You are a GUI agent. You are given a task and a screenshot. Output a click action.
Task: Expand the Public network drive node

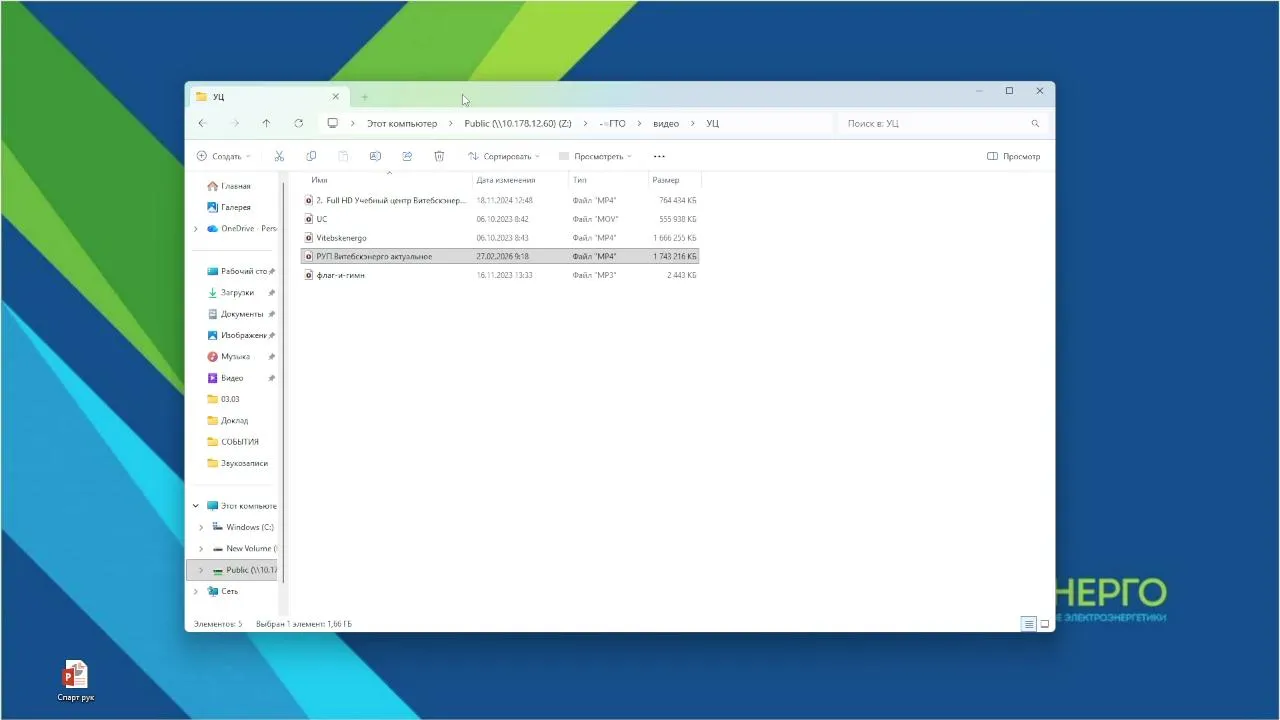point(201,570)
